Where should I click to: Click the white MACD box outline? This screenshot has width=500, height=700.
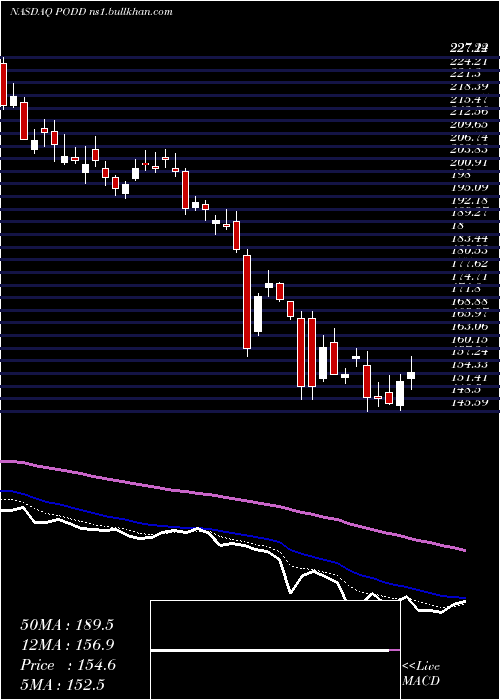(275, 650)
